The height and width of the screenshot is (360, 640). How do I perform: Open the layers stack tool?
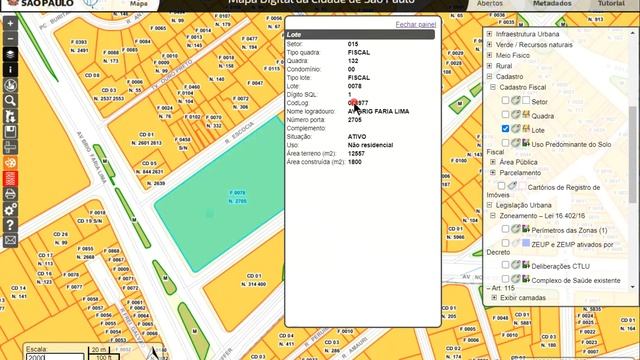pos(10,54)
